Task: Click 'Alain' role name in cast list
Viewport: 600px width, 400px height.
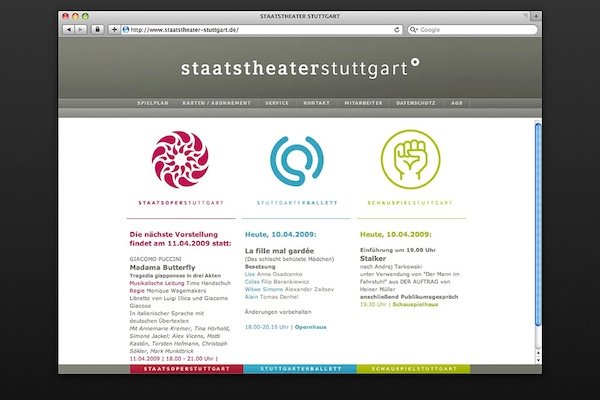Action: pos(251,297)
